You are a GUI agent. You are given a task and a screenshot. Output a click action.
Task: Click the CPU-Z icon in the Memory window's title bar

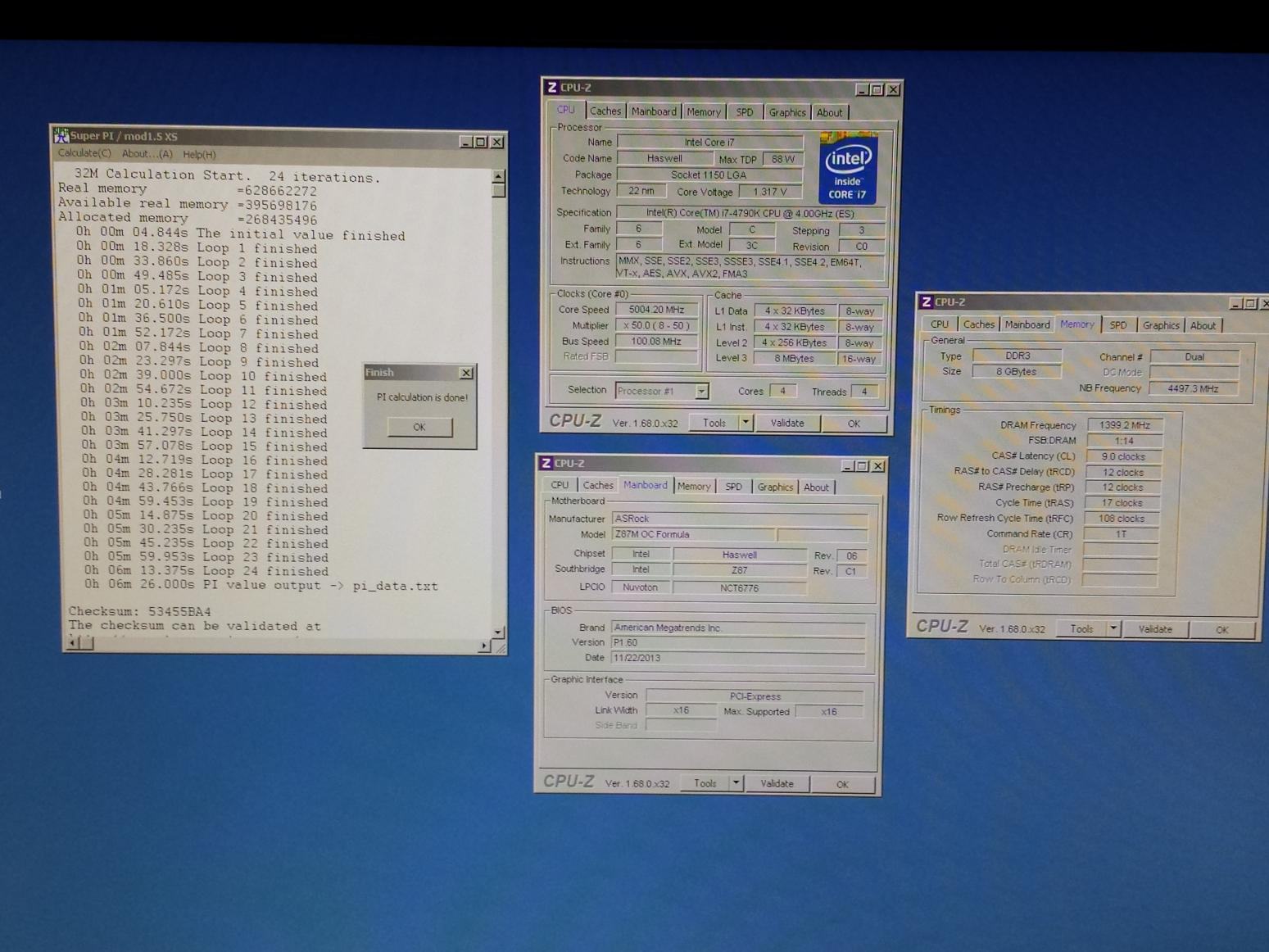pyautogui.click(x=927, y=302)
